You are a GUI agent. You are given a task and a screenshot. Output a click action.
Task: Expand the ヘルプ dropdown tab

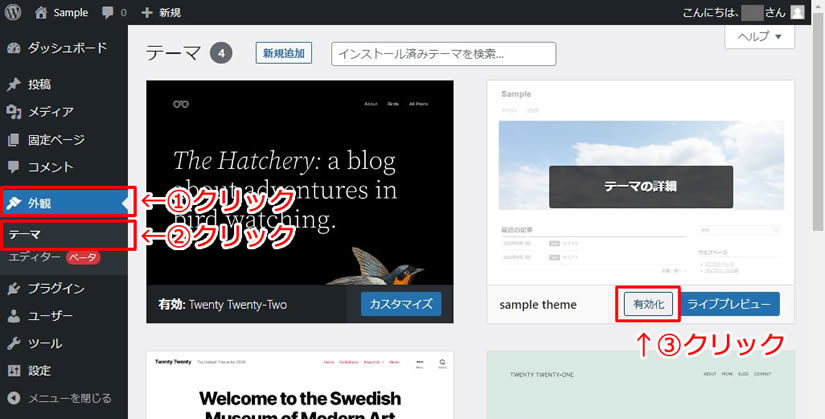[x=759, y=37]
